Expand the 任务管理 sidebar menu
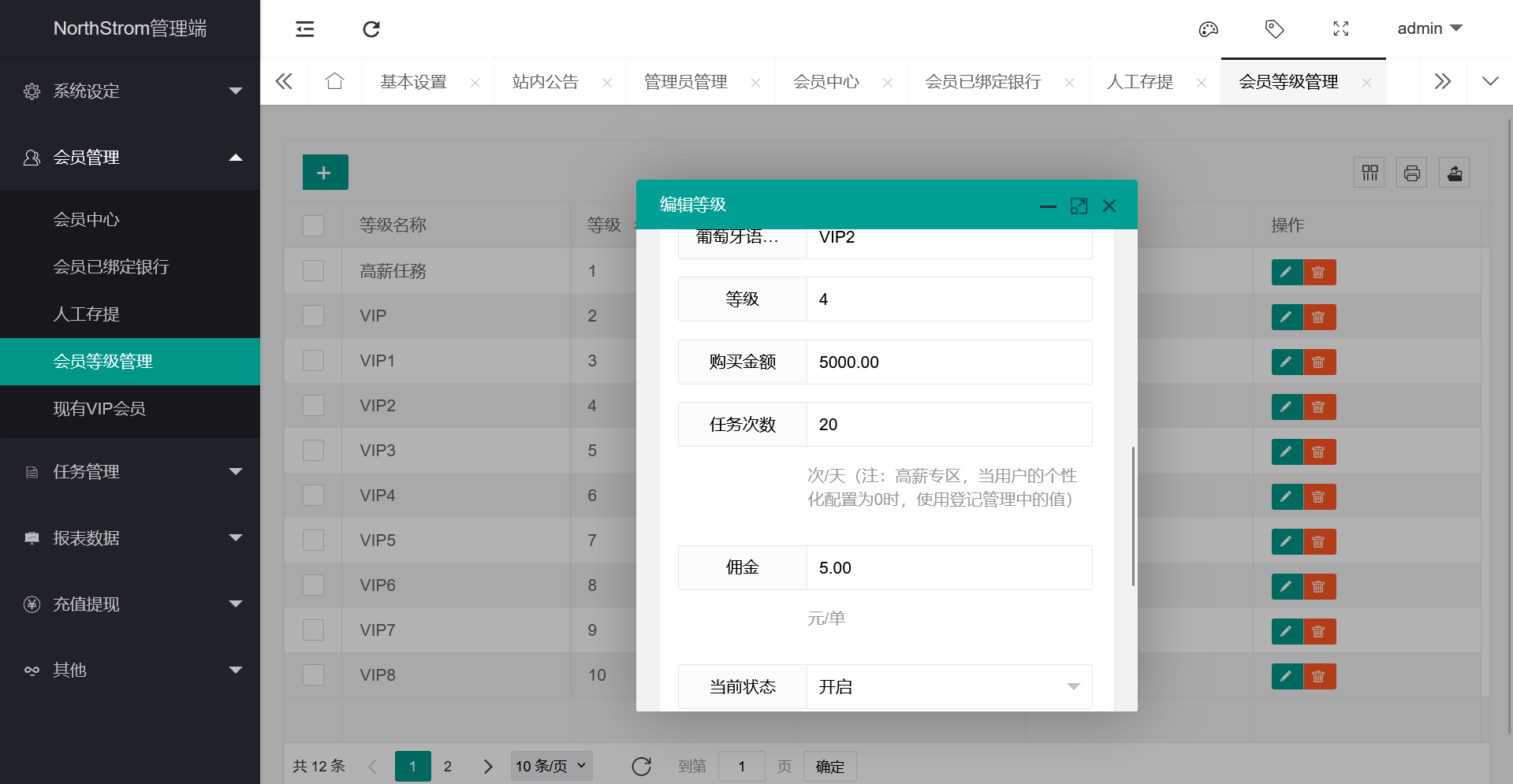1513x784 pixels. pyautogui.click(x=130, y=472)
